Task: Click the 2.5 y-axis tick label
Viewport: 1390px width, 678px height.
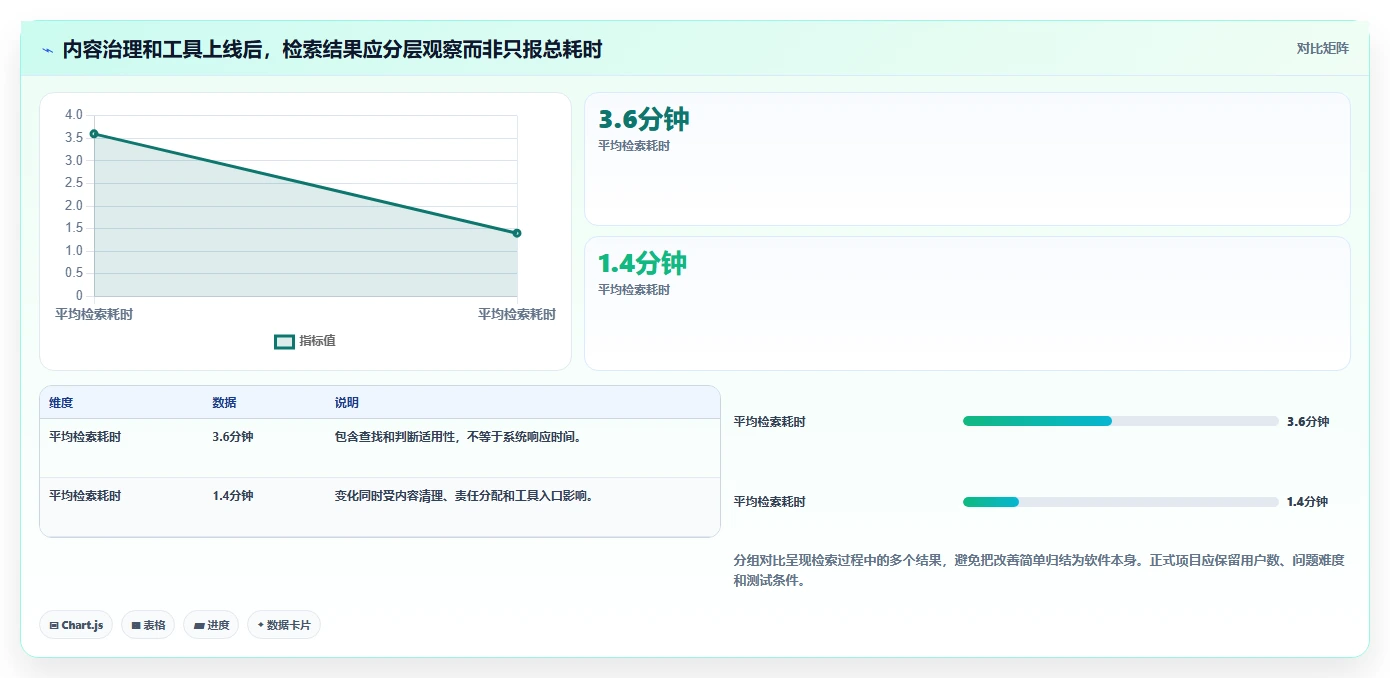Action: pyautogui.click(x=73, y=183)
